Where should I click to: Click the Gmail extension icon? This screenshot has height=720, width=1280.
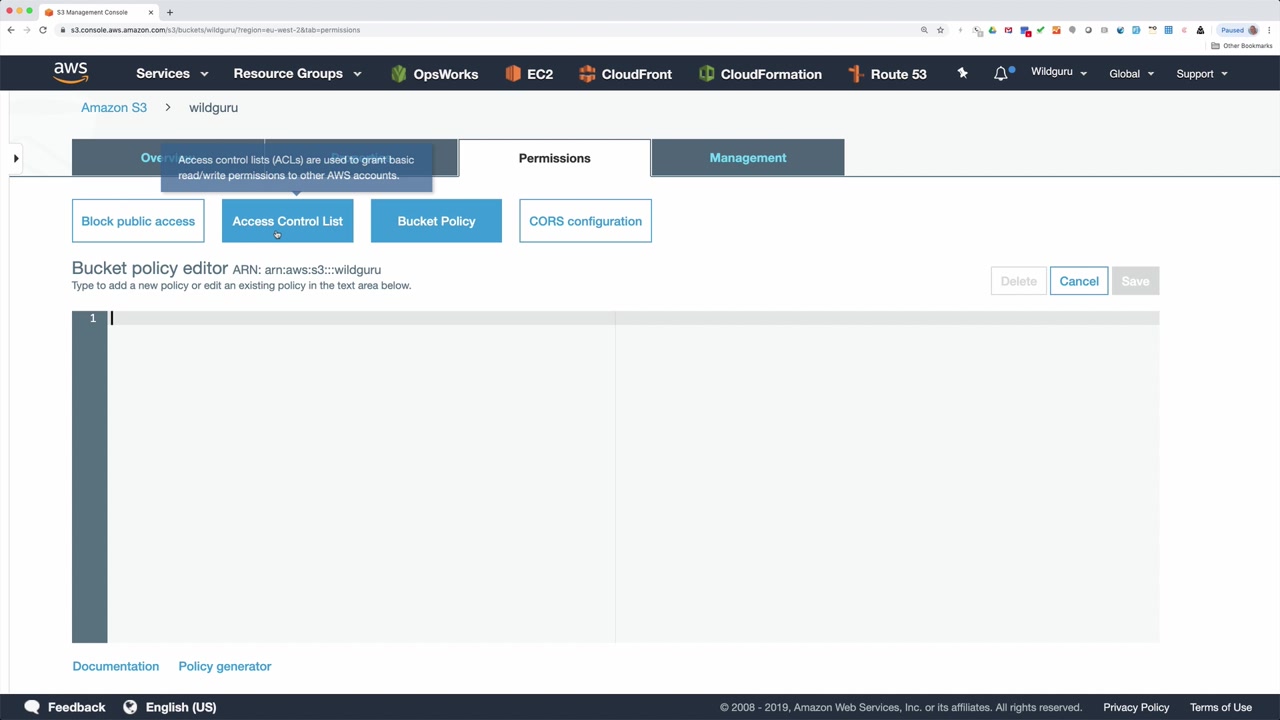click(x=1008, y=30)
